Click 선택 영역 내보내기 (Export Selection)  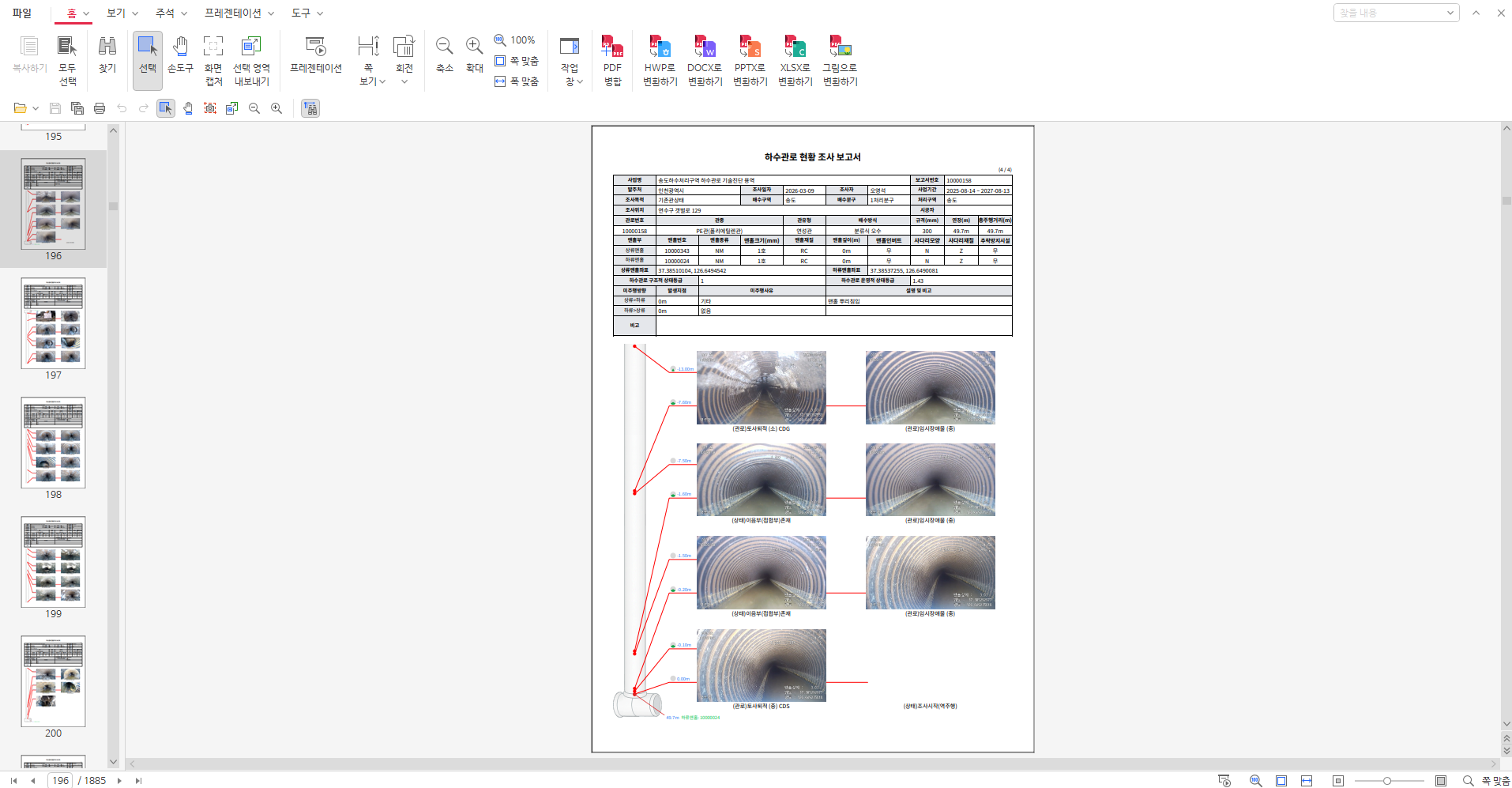point(251,60)
